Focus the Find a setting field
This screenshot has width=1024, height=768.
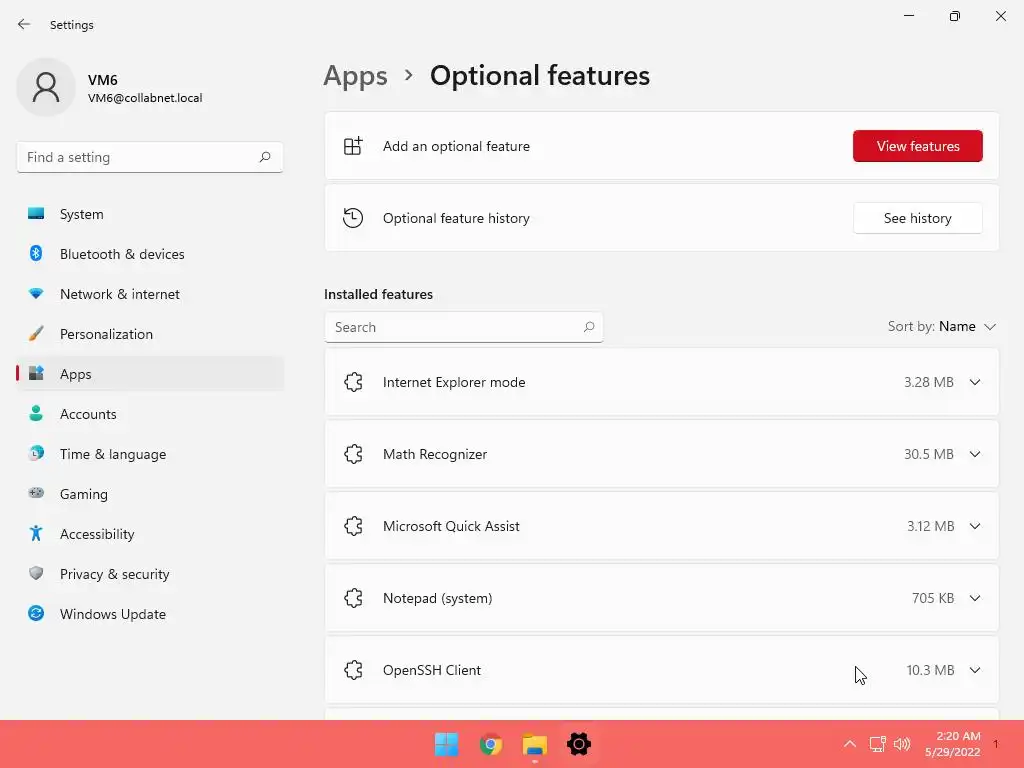[150, 157]
